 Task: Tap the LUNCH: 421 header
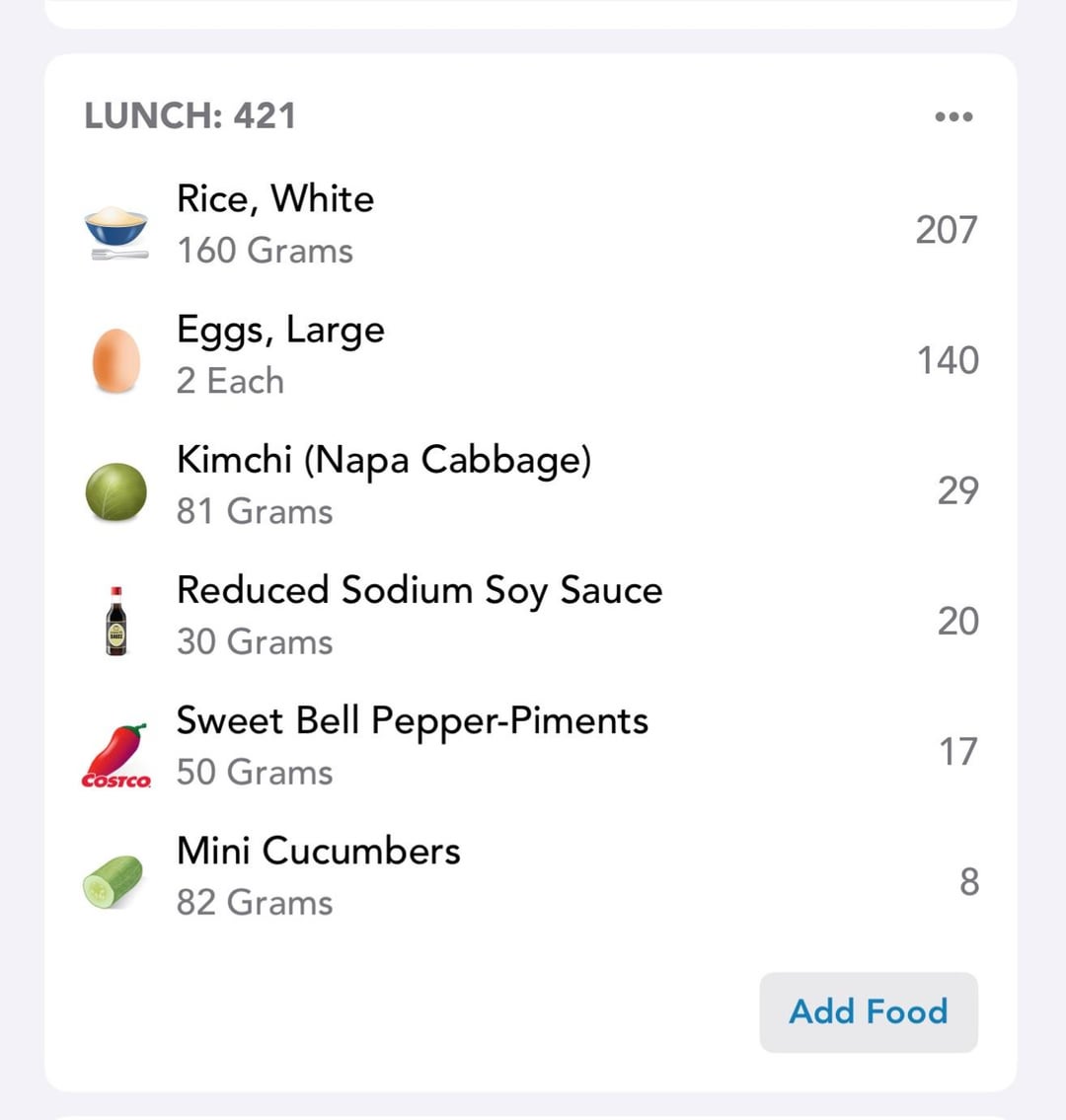[x=190, y=115]
